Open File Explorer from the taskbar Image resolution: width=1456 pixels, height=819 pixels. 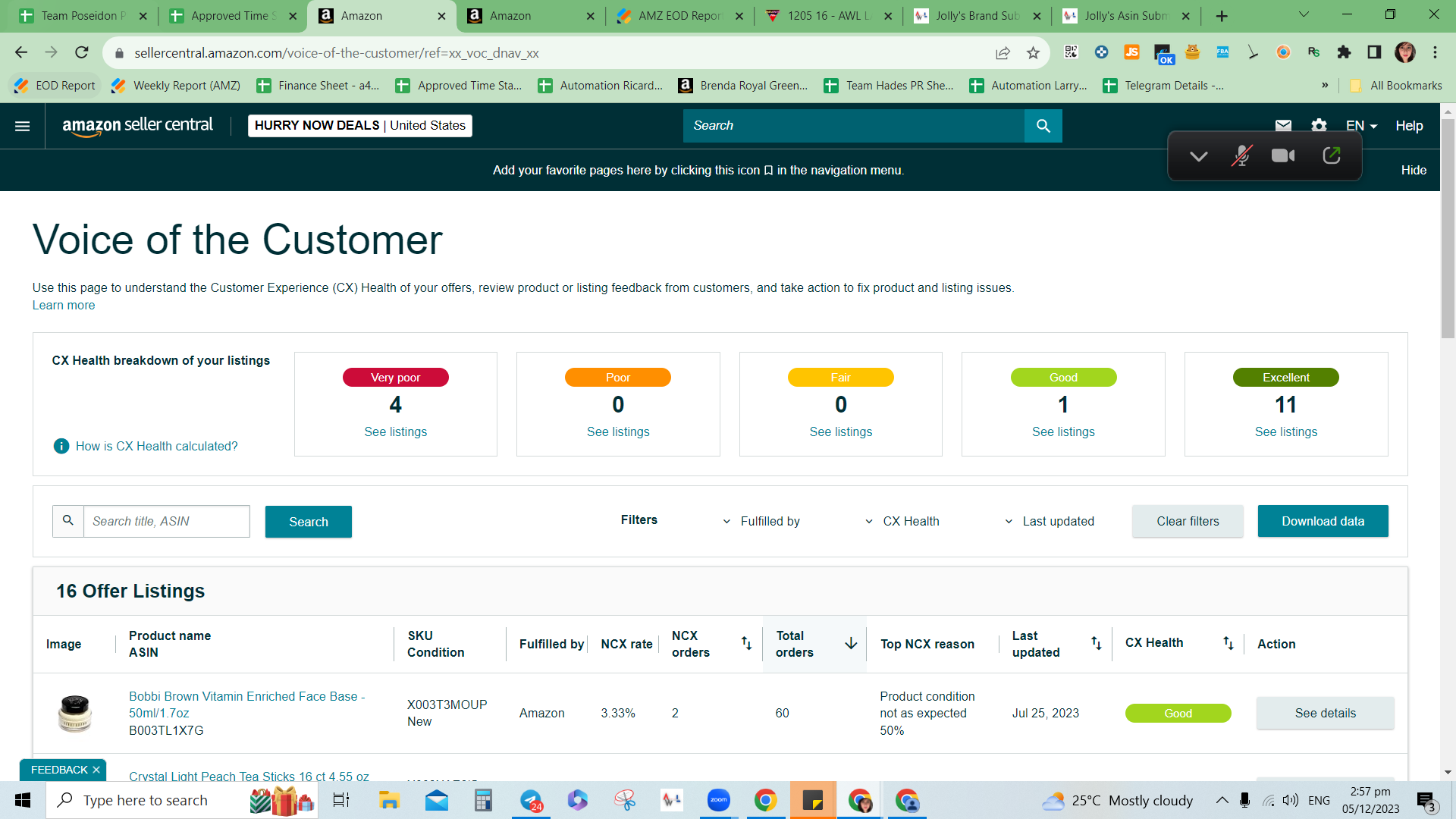click(x=389, y=800)
